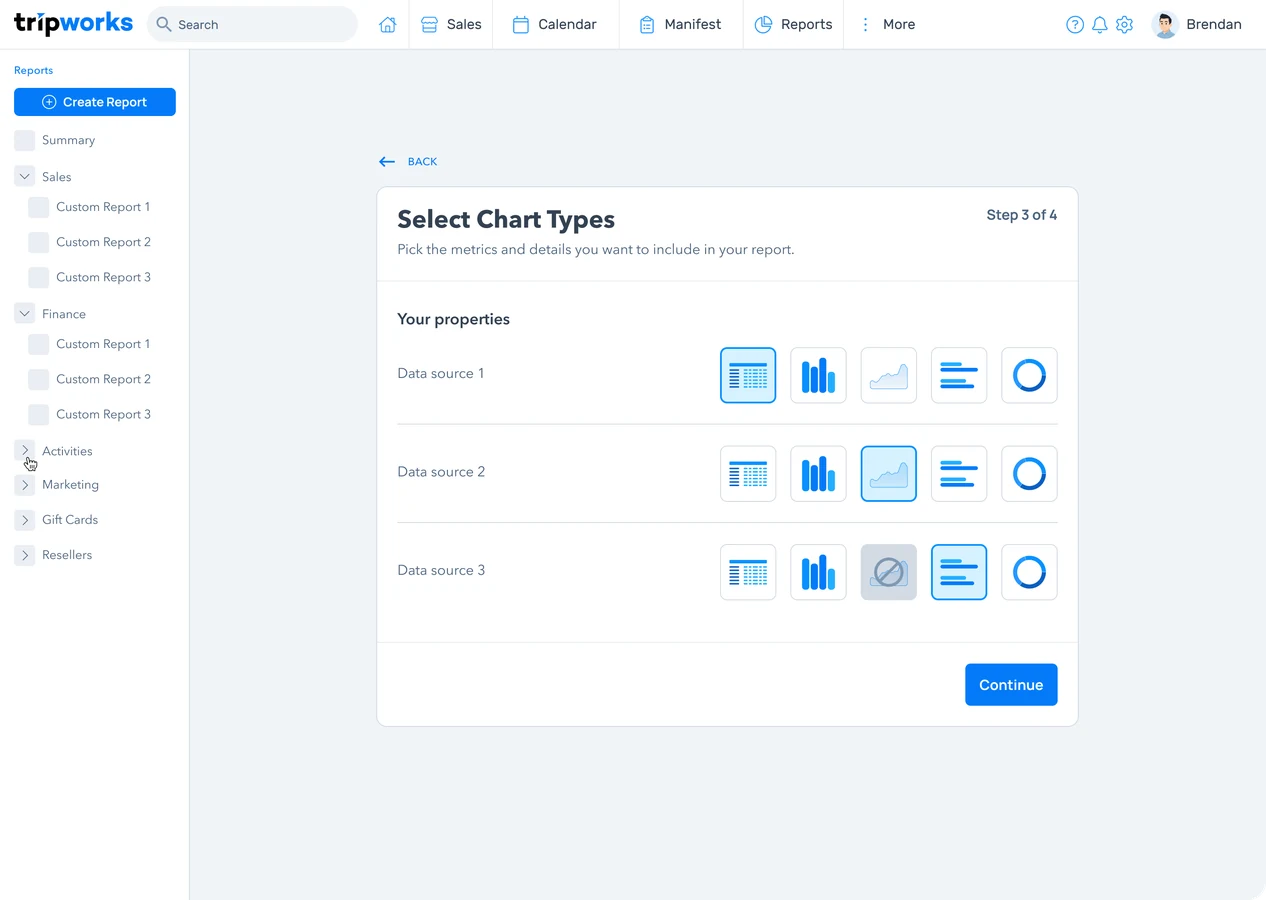
Task: Click icon box beside Sales Custom Report 2
Action: click(x=39, y=242)
